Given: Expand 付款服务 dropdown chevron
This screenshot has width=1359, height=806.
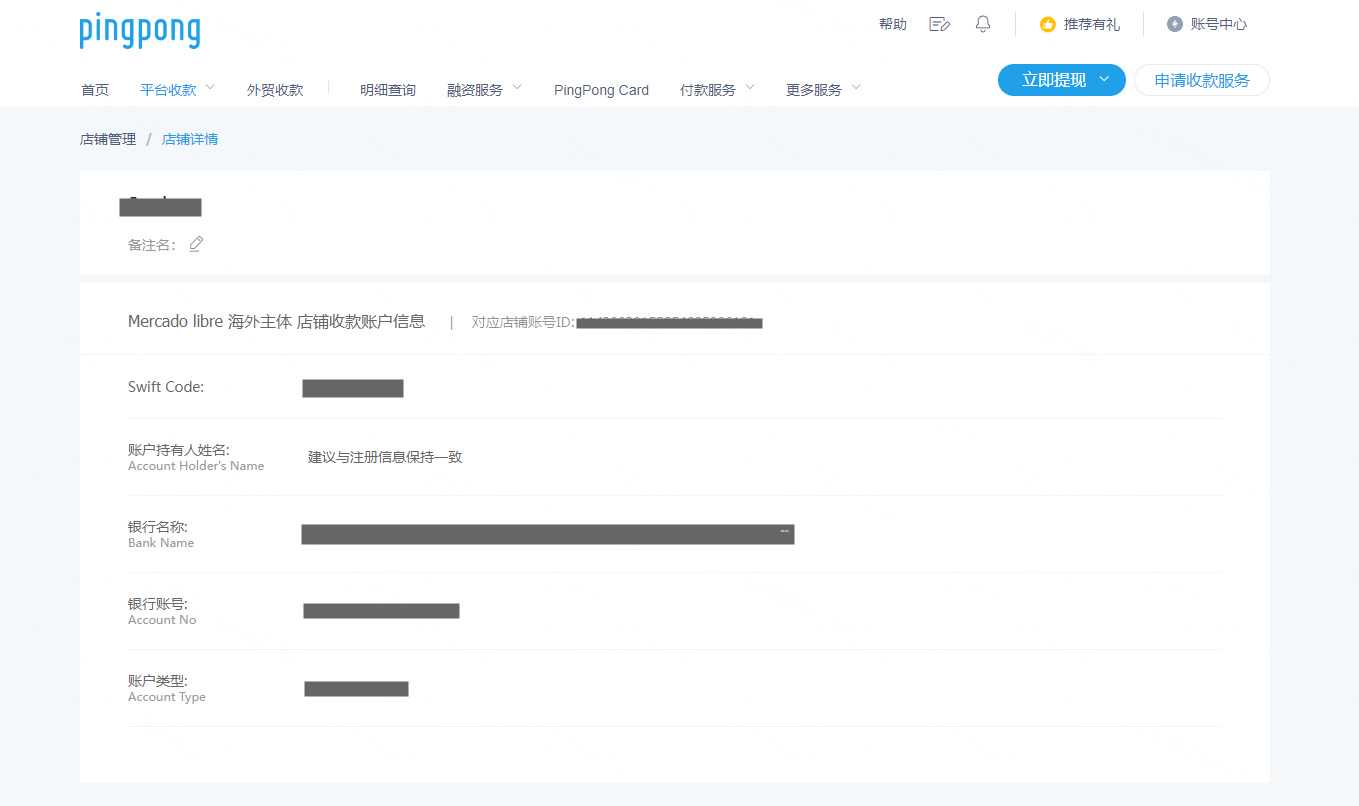Looking at the screenshot, I should pyautogui.click(x=750, y=88).
